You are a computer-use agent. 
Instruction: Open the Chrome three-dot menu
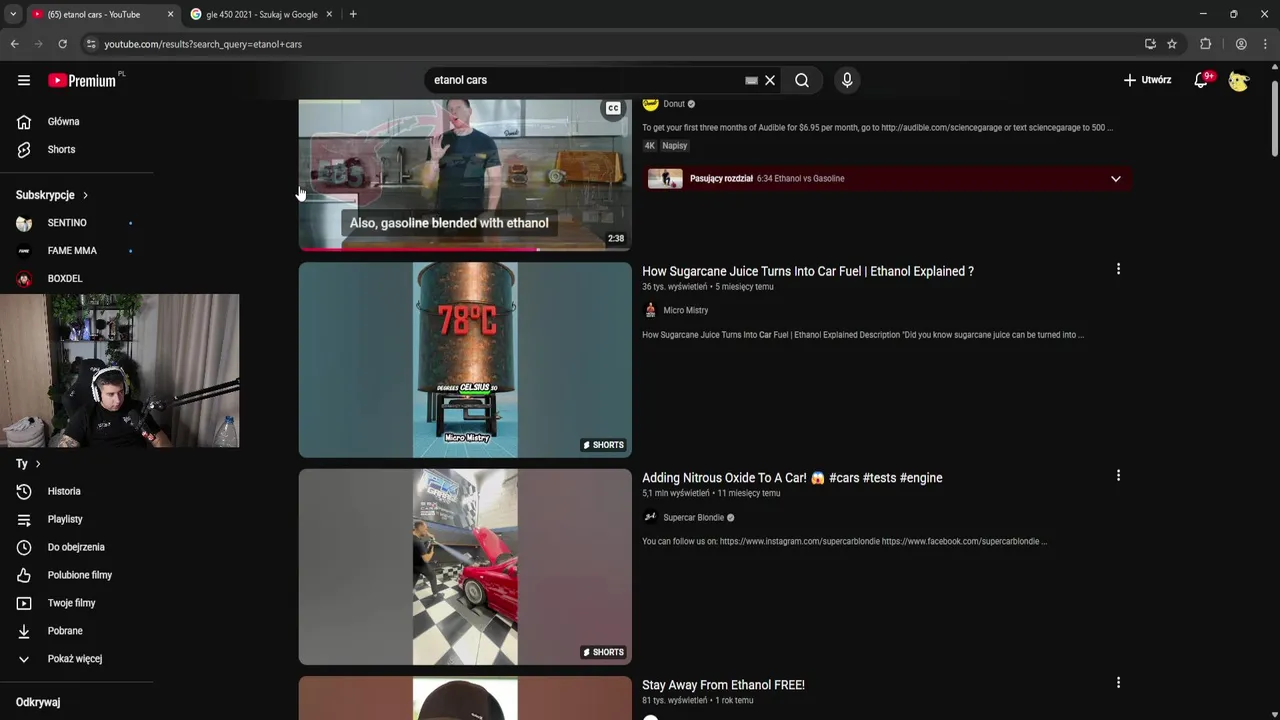(x=1266, y=44)
